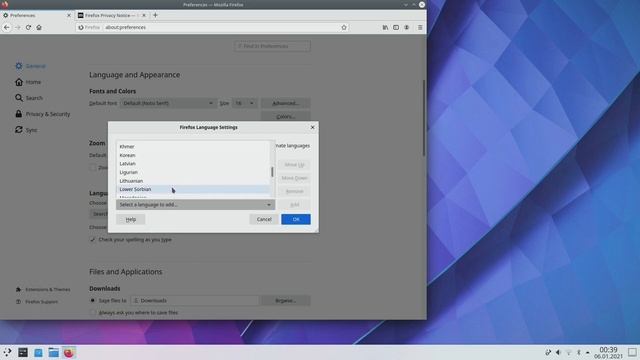Open Privacy & Security preferences
640x360 pixels.
tap(42, 114)
